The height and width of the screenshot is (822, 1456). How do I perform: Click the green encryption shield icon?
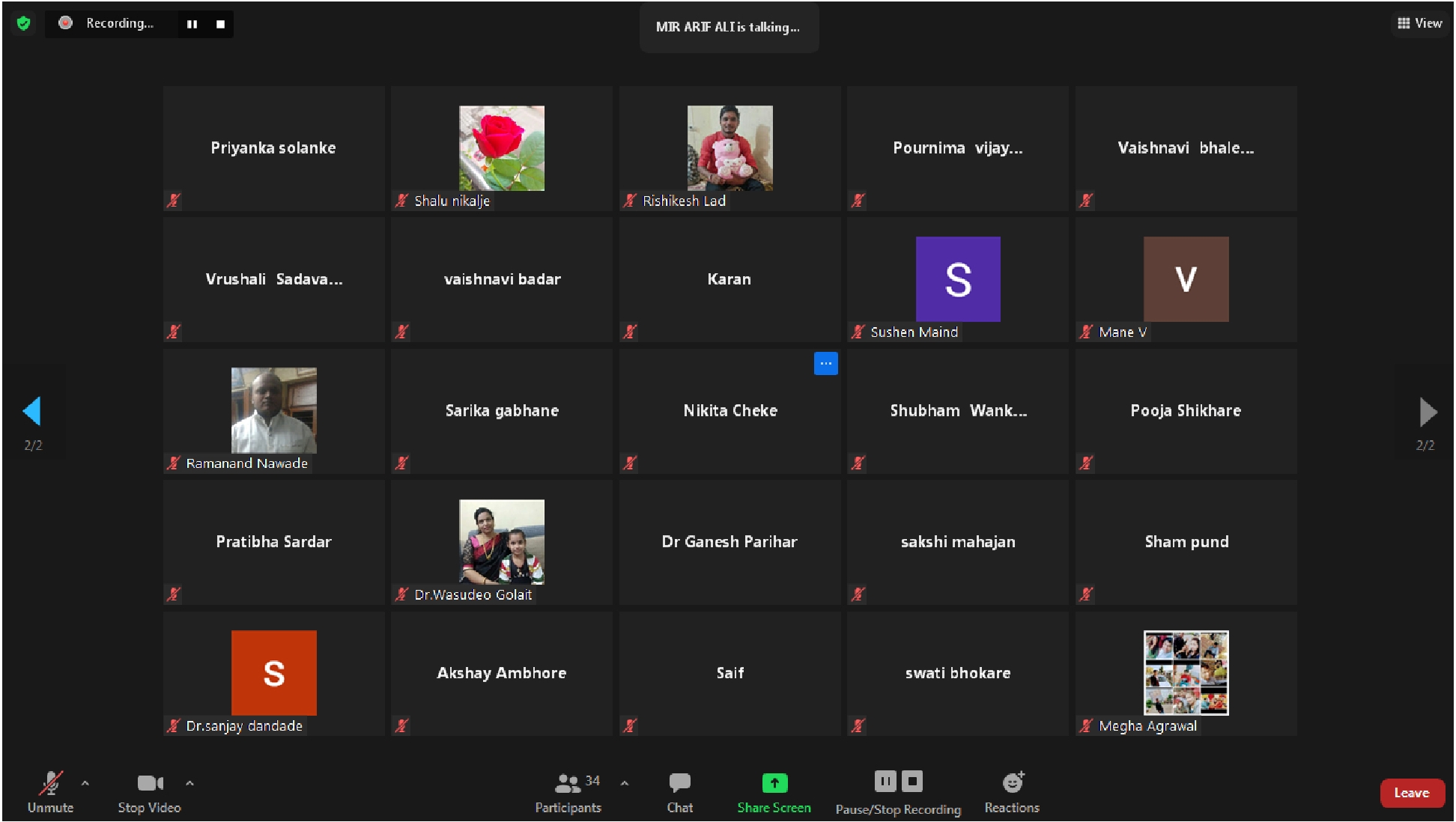[x=23, y=23]
